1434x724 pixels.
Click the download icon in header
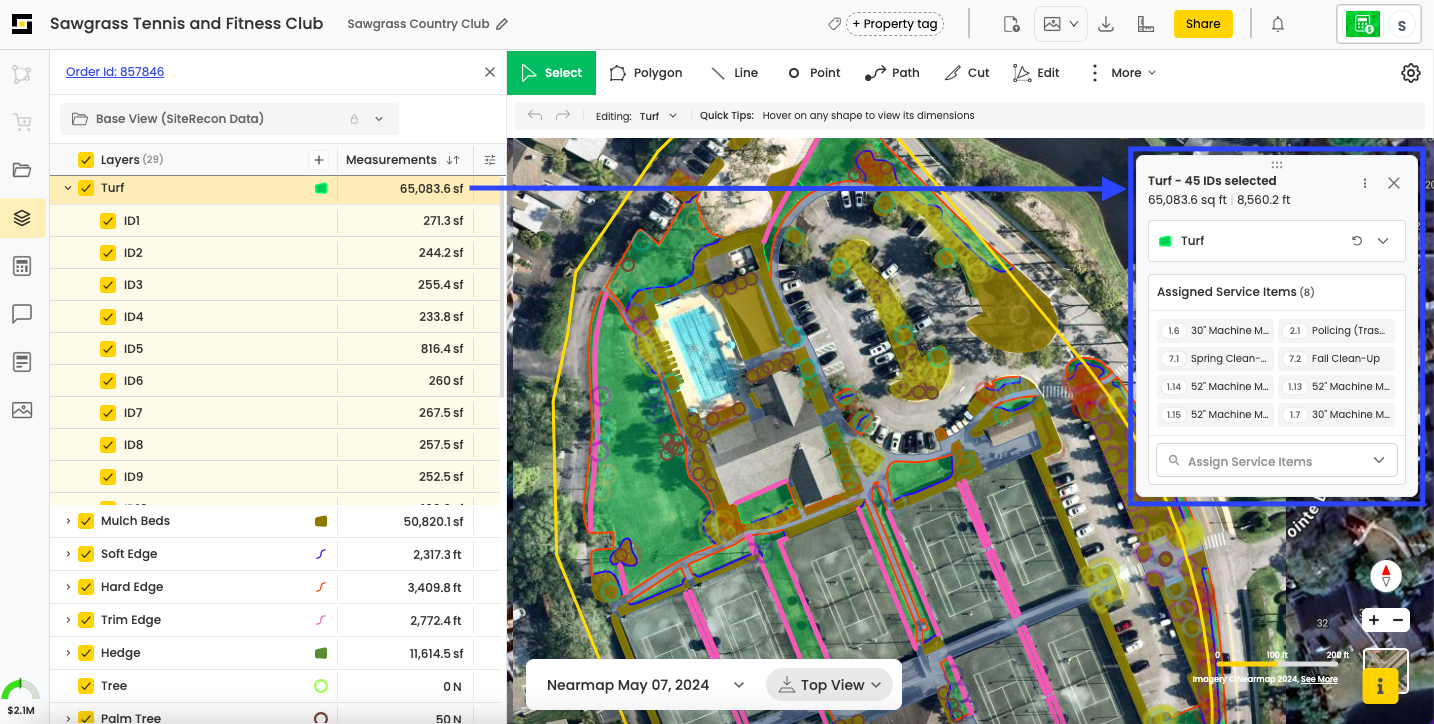(x=1106, y=24)
